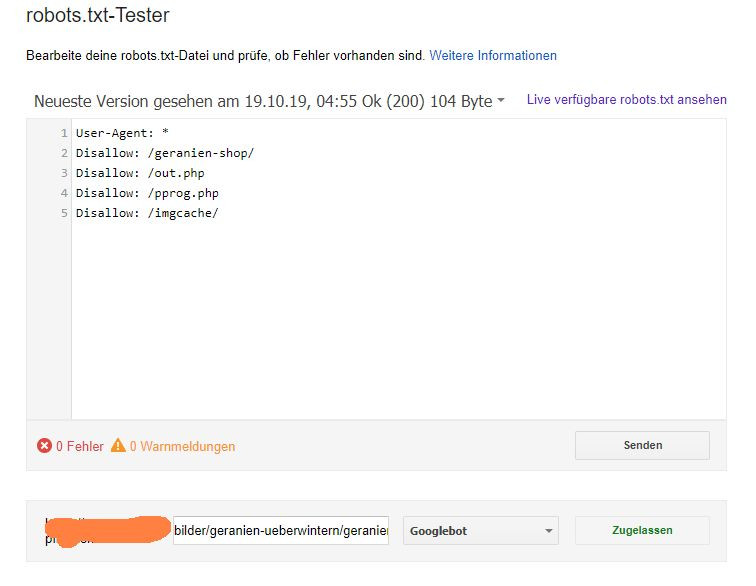756x586 pixels.
Task: Click the orange warning triangle icon
Action: click(118, 446)
